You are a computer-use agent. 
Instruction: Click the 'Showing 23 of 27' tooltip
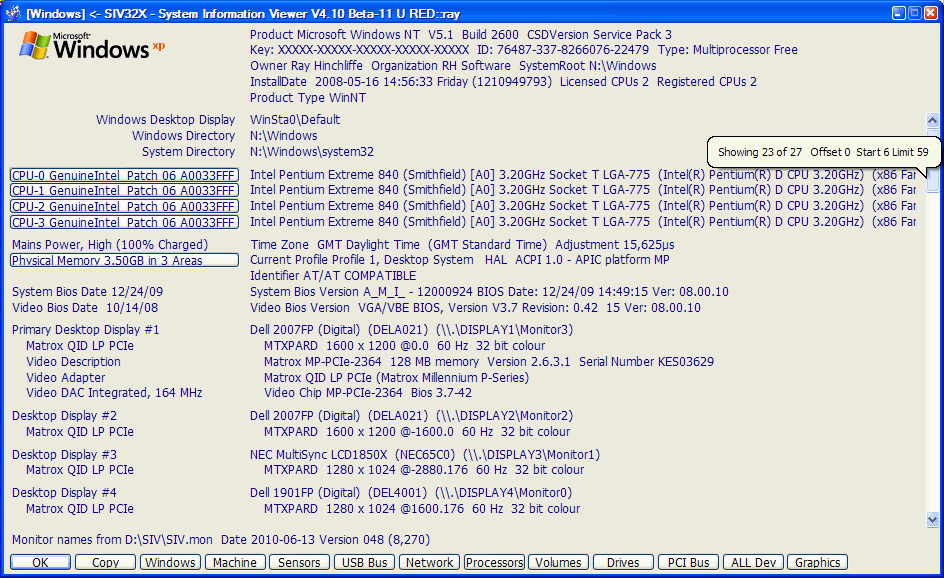pos(823,152)
